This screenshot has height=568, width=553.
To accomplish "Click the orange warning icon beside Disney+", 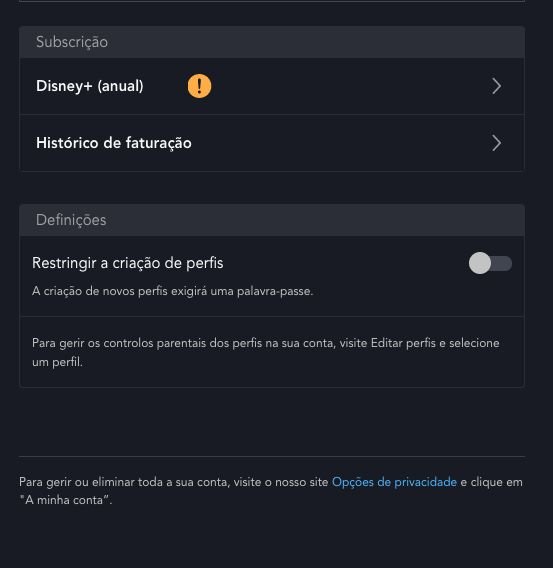I will pos(199,86).
